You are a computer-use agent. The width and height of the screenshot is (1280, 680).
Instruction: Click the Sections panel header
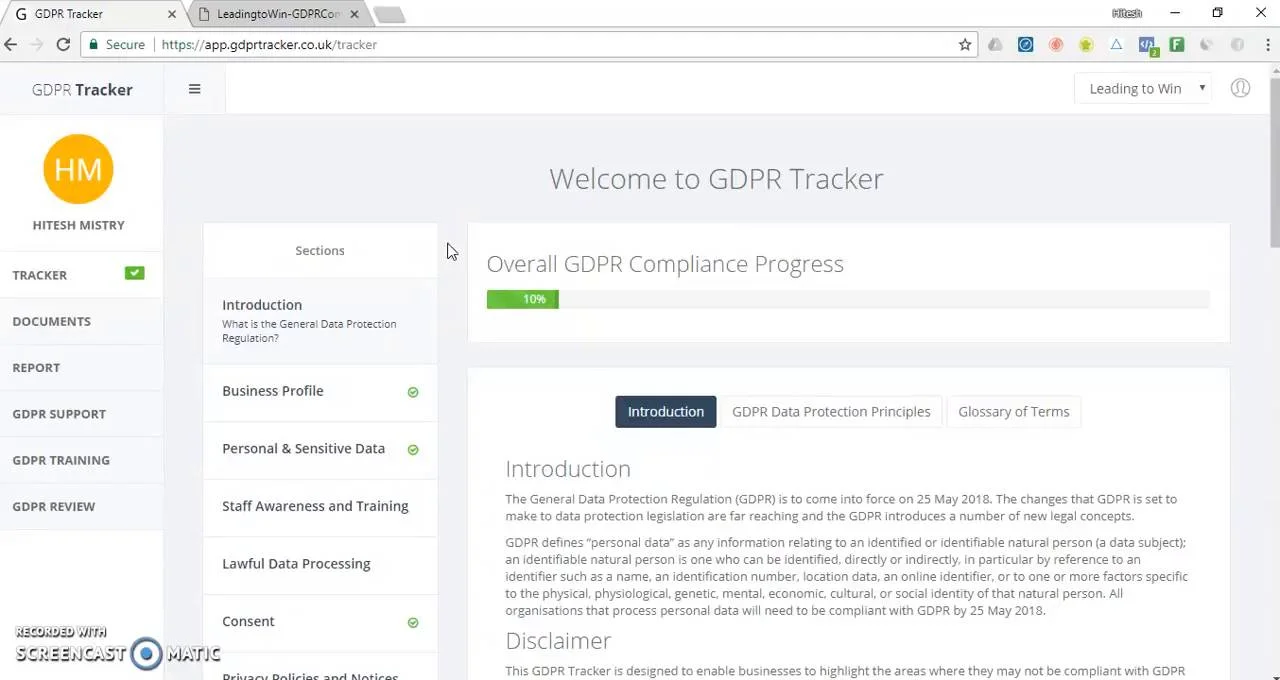[320, 250]
